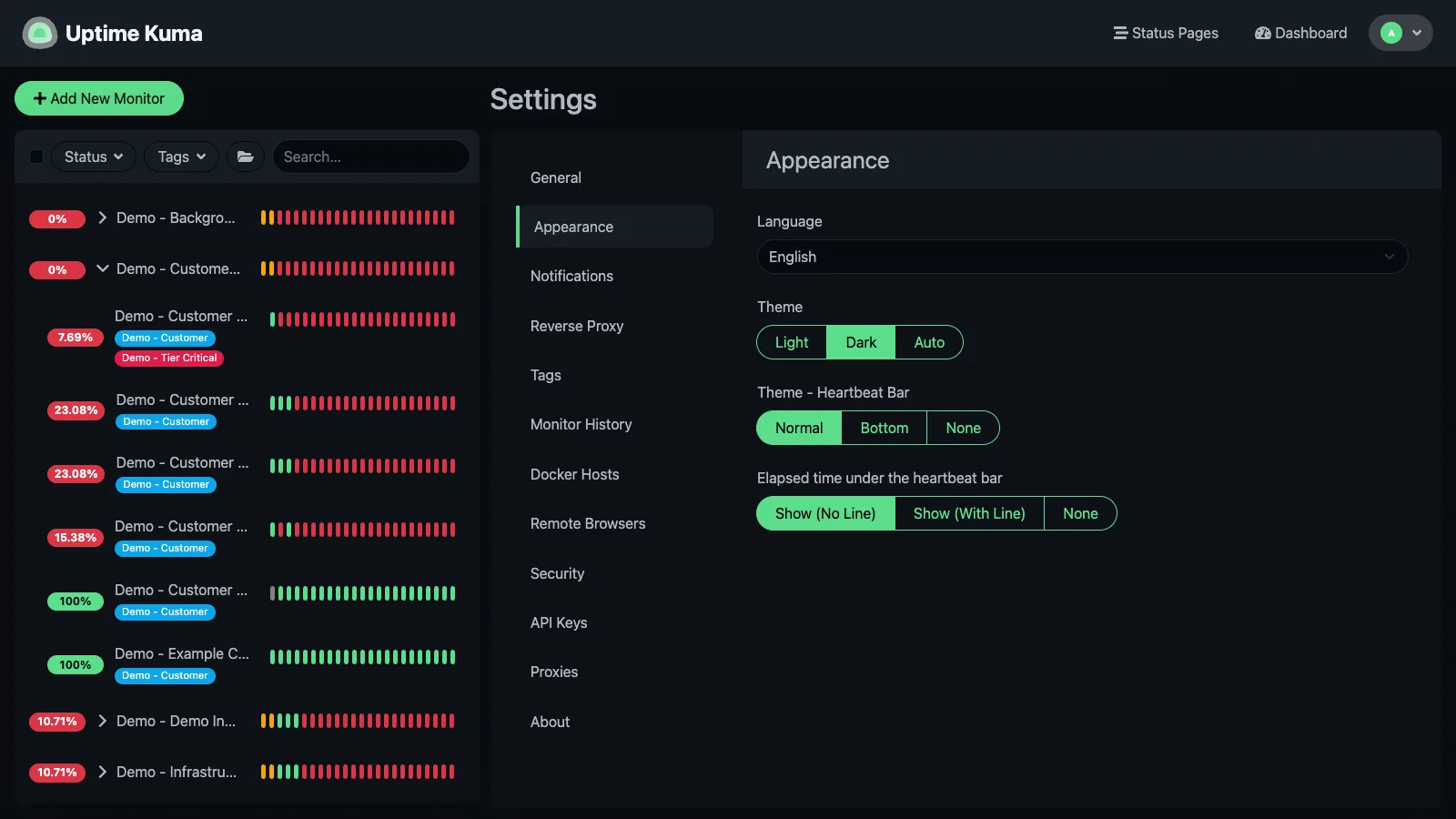Open Remote Browsers settings
1456x819 pixels.
tap(614, 523)
